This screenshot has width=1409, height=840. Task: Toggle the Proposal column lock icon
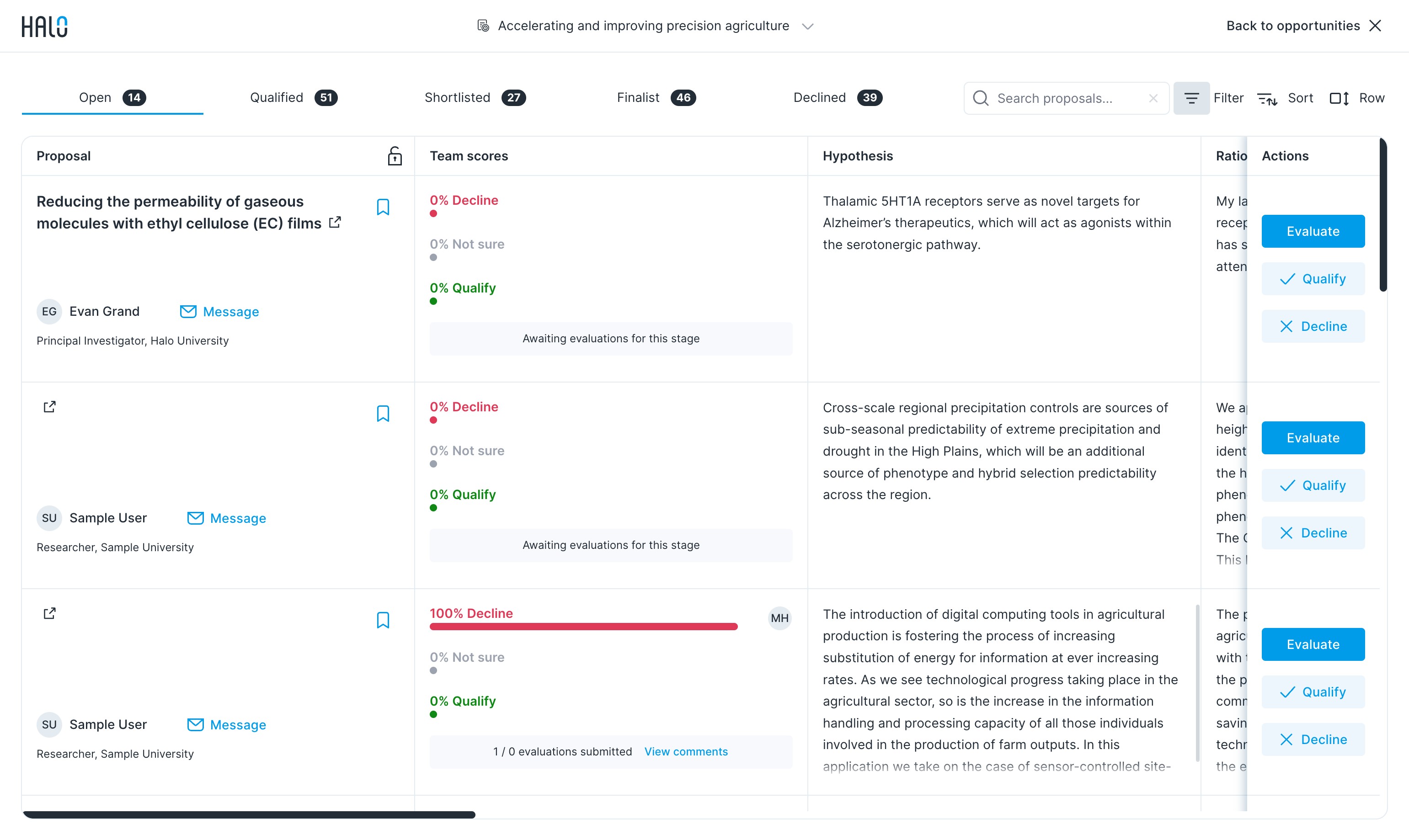[395, 156]
